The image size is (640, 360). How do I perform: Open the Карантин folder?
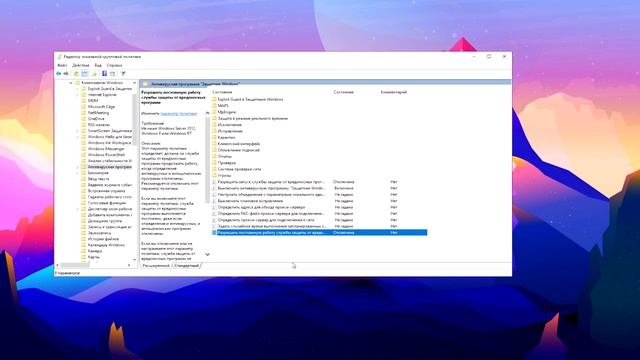coord(224,137)
